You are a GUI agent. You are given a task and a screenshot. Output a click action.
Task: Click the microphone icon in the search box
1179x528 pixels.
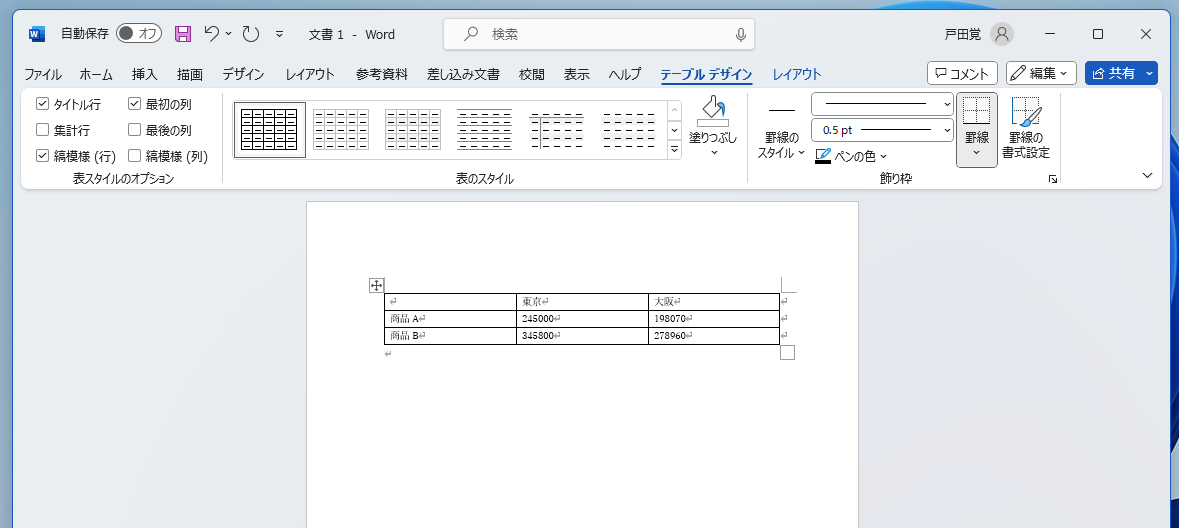coord(741,34)
